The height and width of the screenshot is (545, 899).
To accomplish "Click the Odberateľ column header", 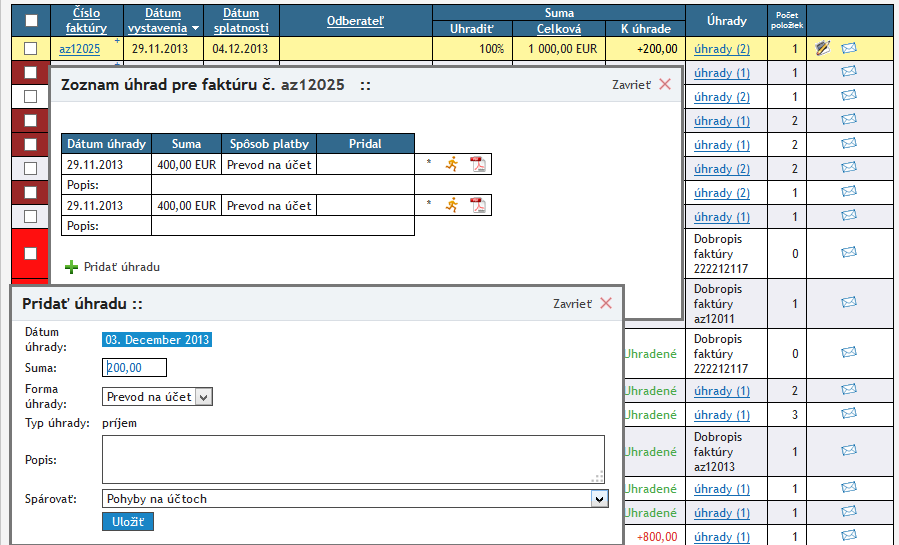I will (355, 20).
